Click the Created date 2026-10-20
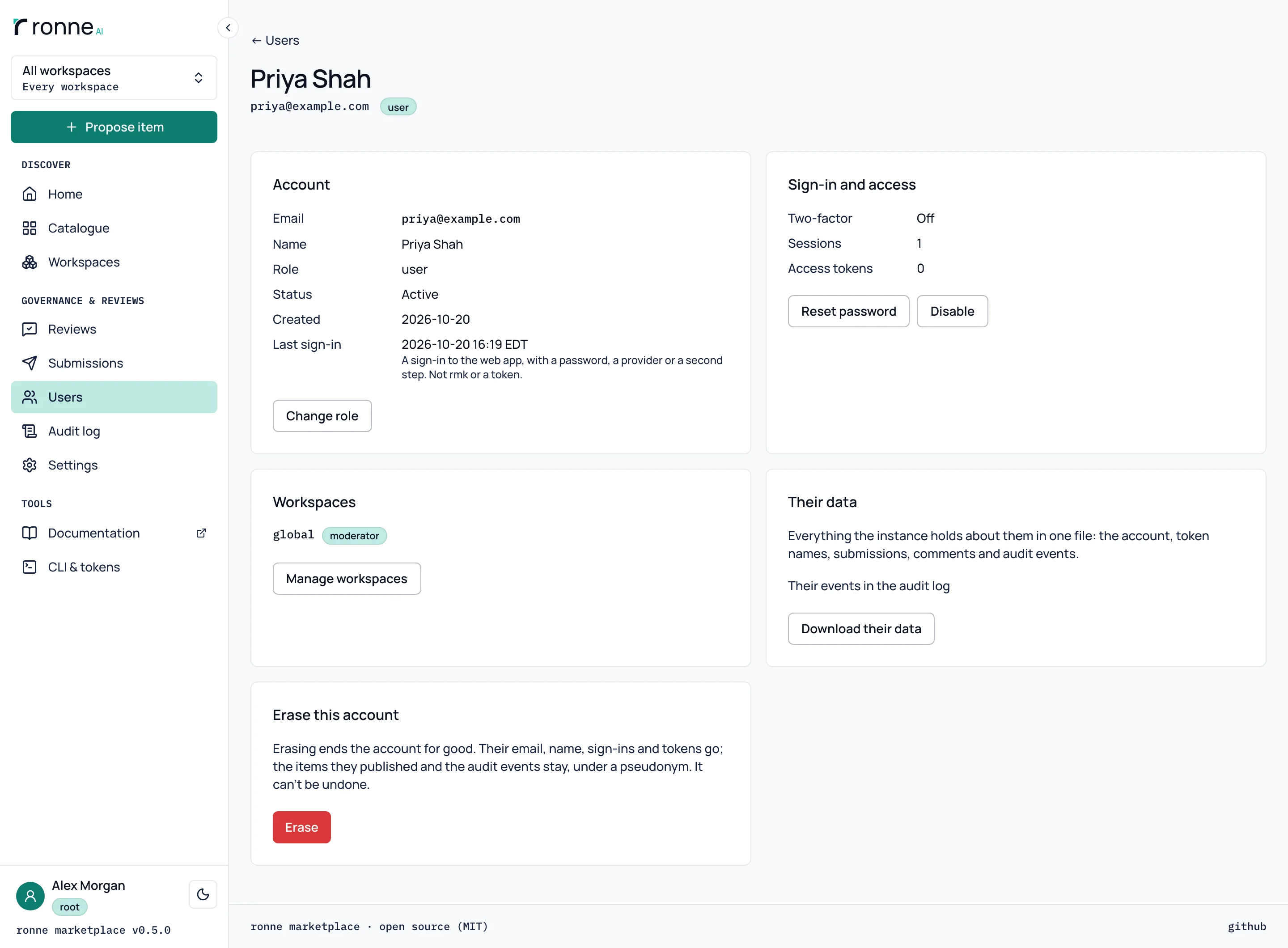The height and width of the screenshot is (948, 1288). click(x=436, y=319)
